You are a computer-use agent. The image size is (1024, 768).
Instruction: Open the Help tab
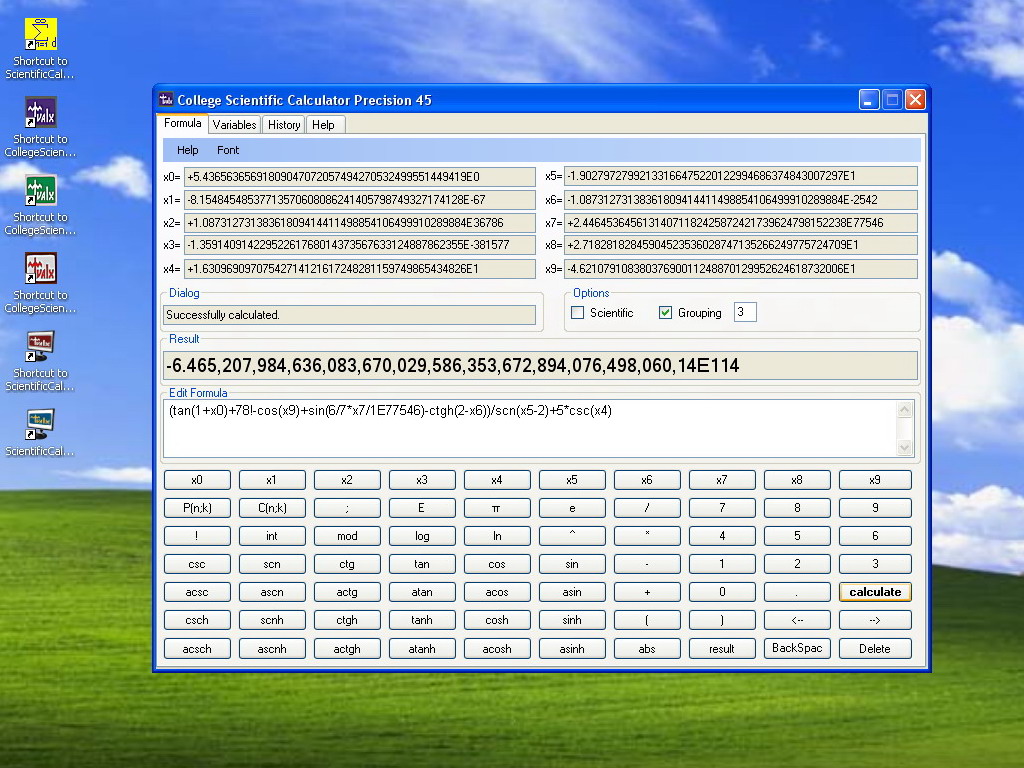[323, 125]
